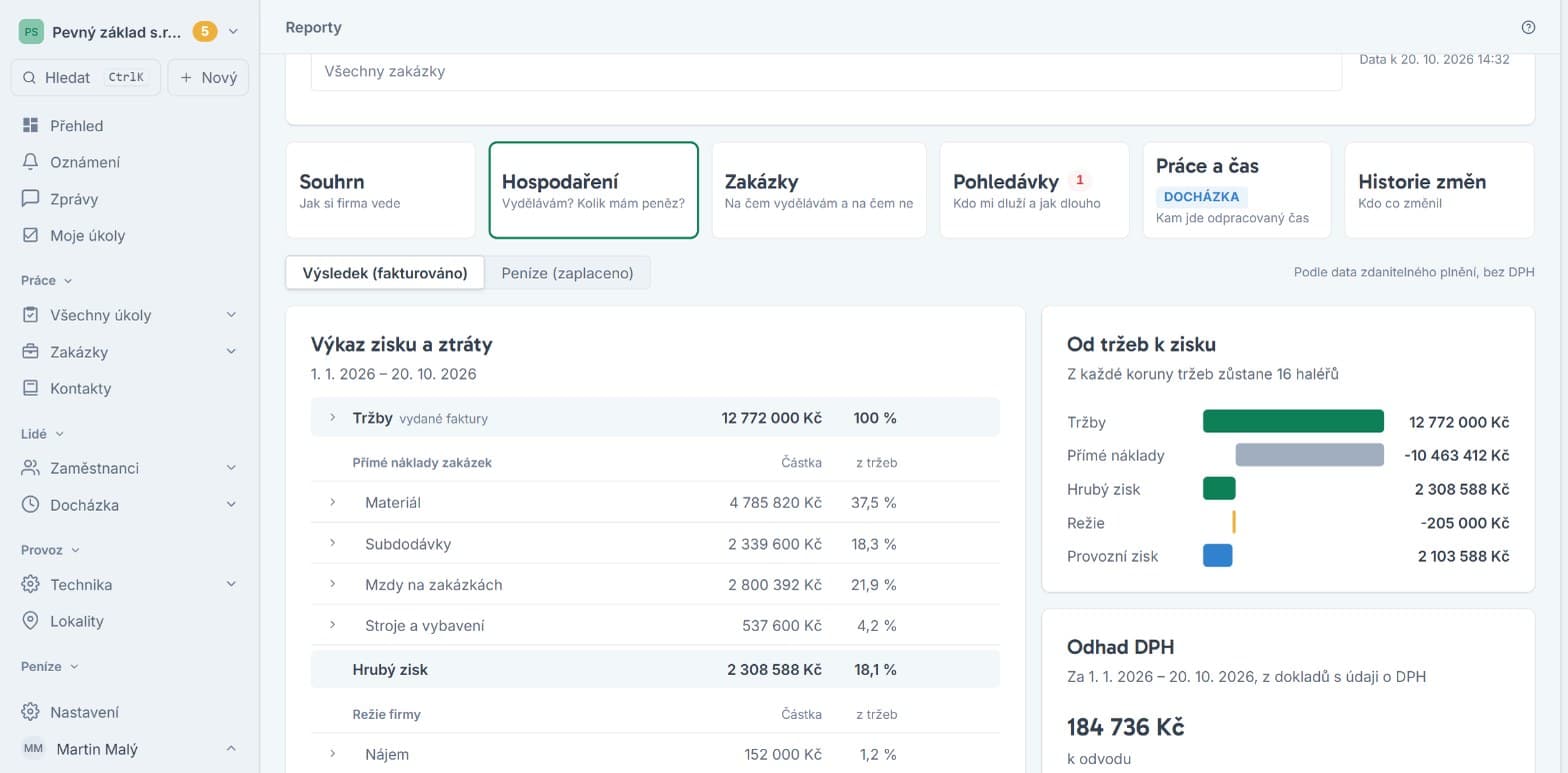Open the Historie změn report tab
The image size is (1568, 773).
click(x=1439, y=190)
